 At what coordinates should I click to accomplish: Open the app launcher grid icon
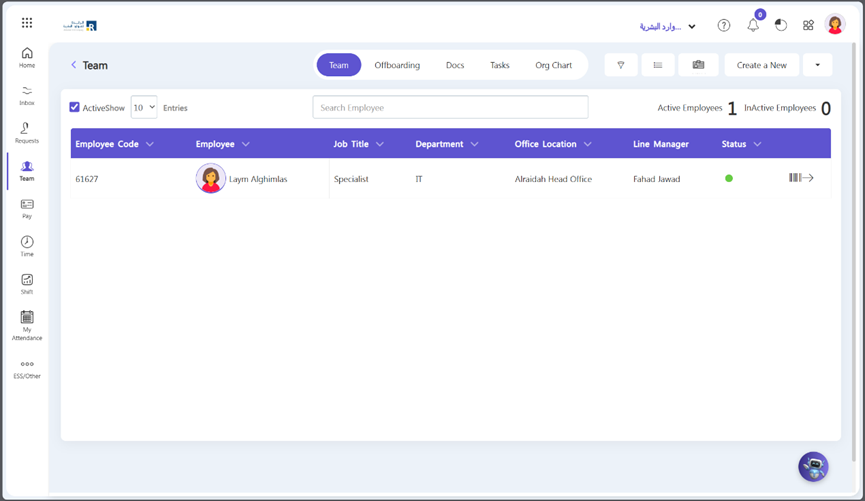coord(27,23)
